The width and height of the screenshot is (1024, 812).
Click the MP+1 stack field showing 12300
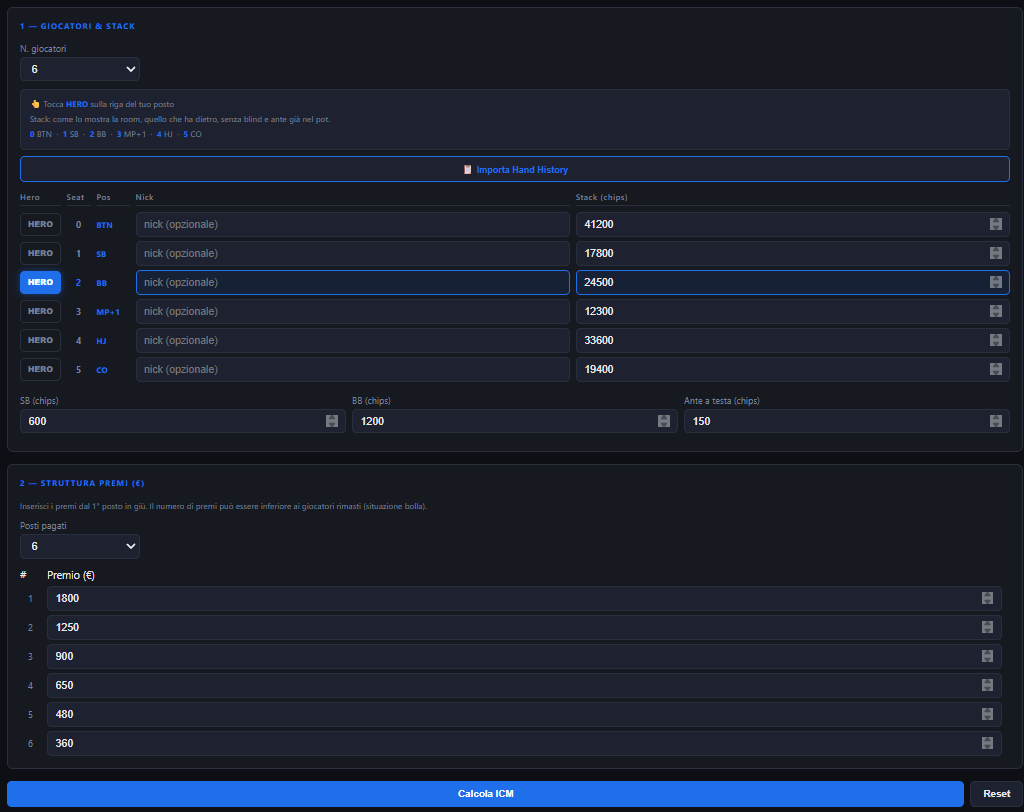coord(793,312)
